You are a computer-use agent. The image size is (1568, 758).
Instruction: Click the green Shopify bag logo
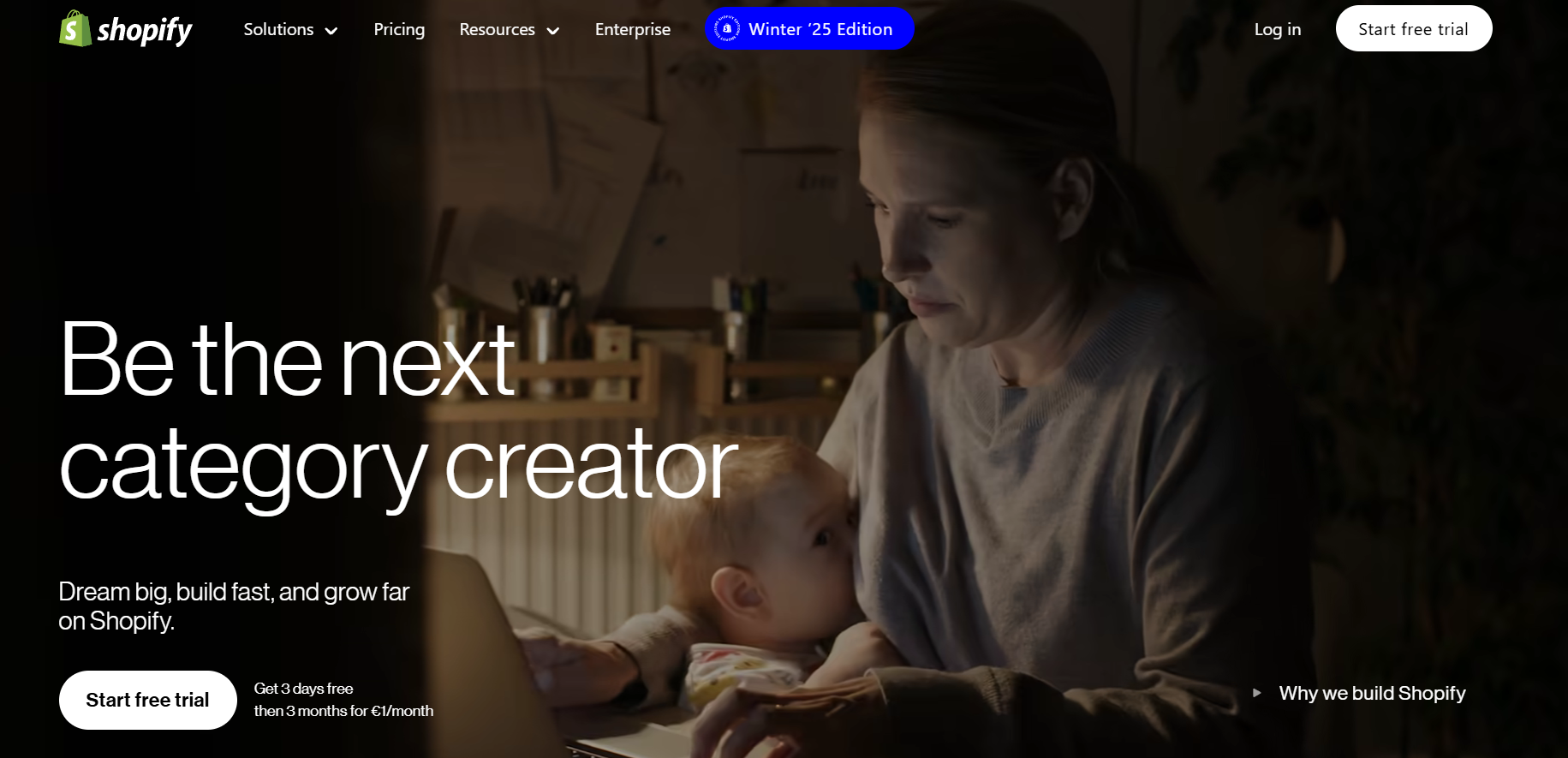(75, 28)
